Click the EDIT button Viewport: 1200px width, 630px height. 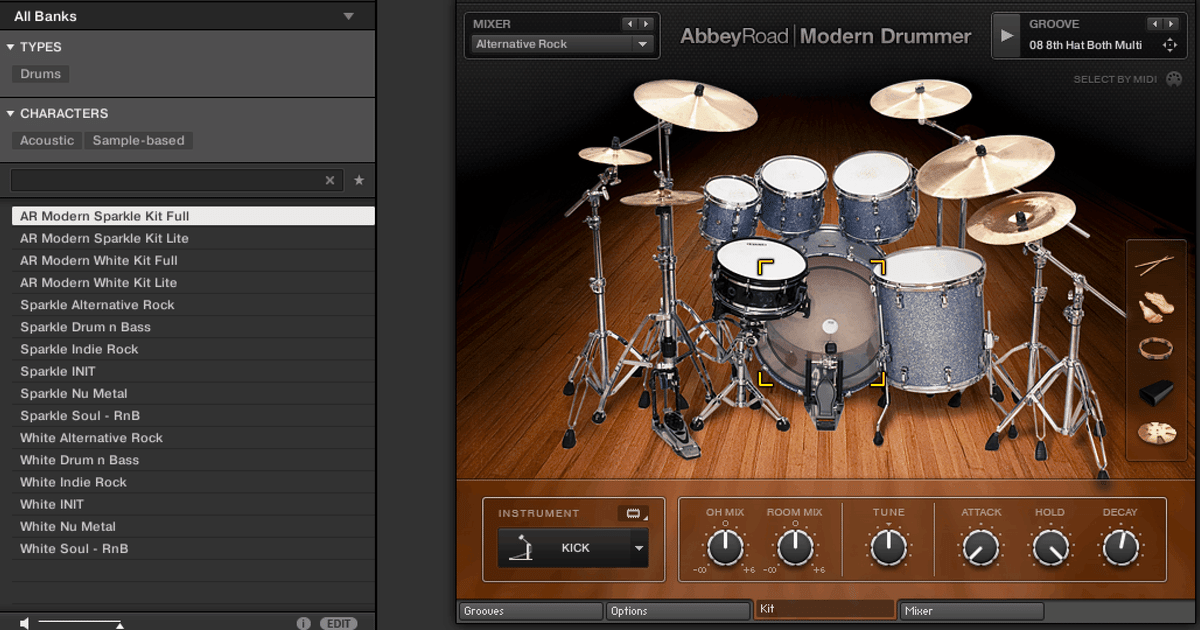pos(339,623)
